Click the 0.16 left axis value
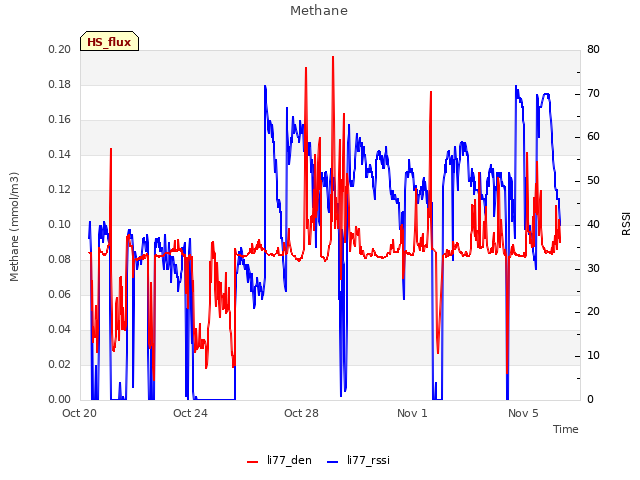 click(59, 120)
